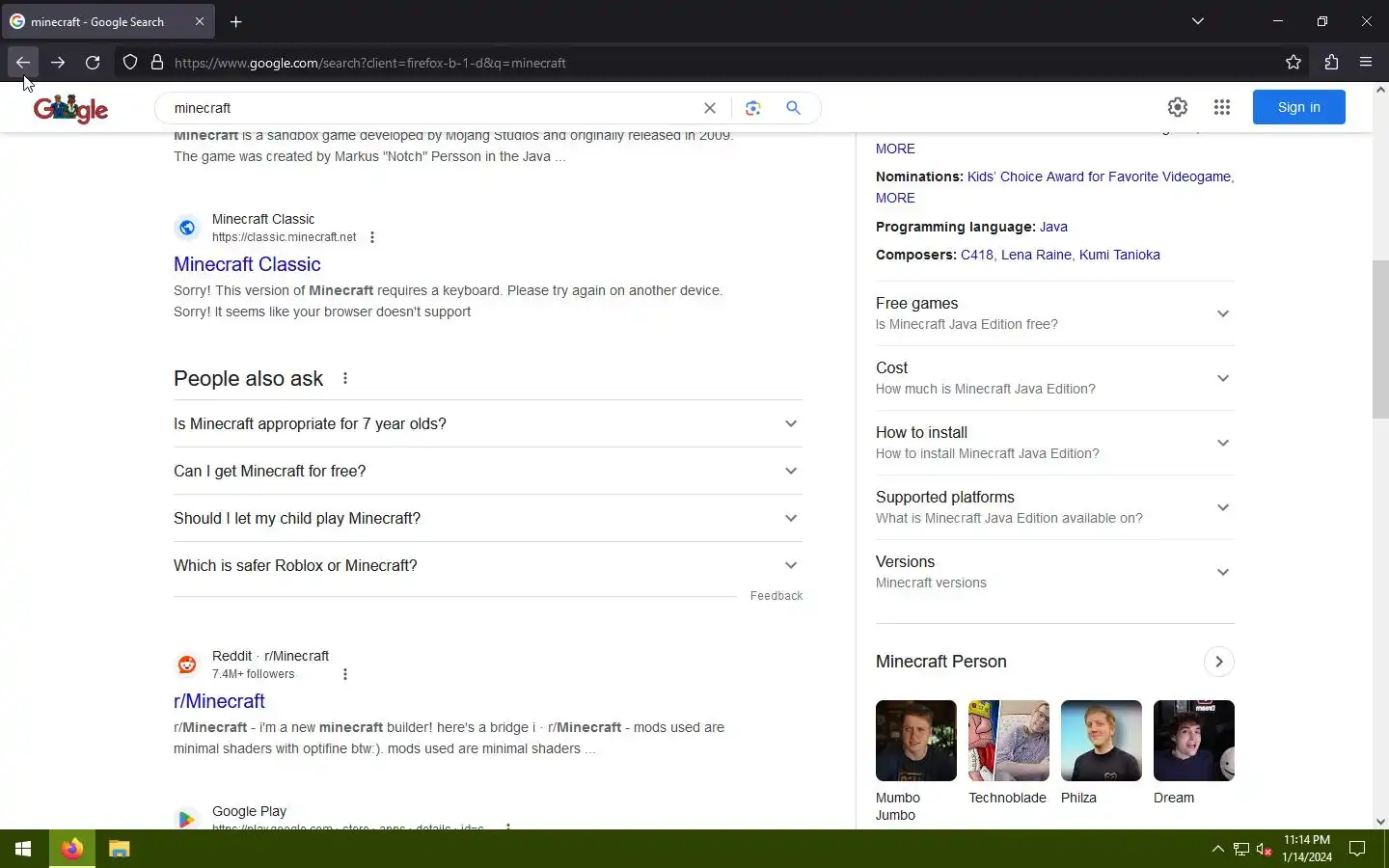1389x868 pixels.
Task: Reload the page with the refresh icon
Action: [x=93, y=63]
